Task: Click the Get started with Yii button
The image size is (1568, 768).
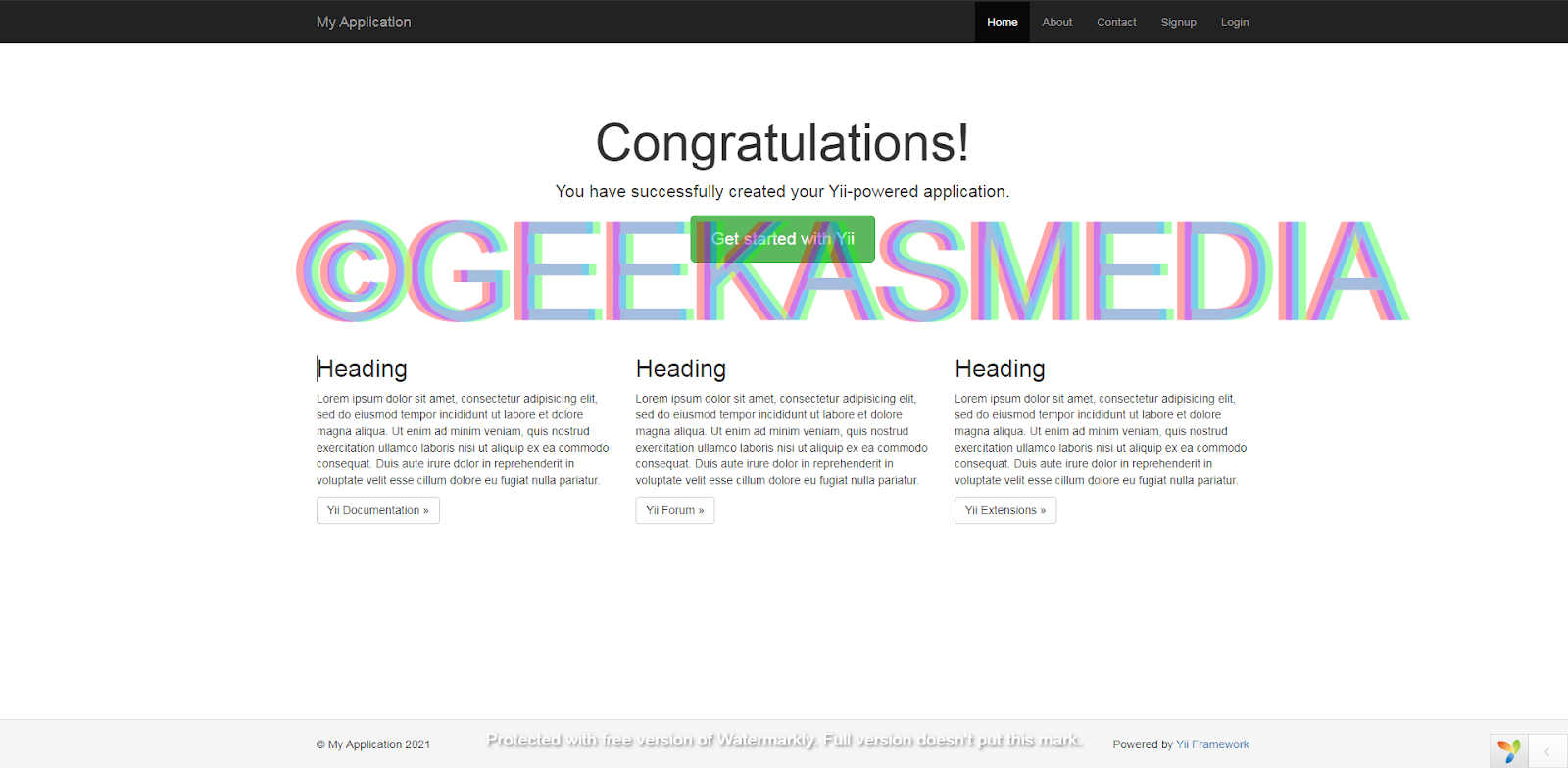Action: pyautogui.click(x=782, y=239)
